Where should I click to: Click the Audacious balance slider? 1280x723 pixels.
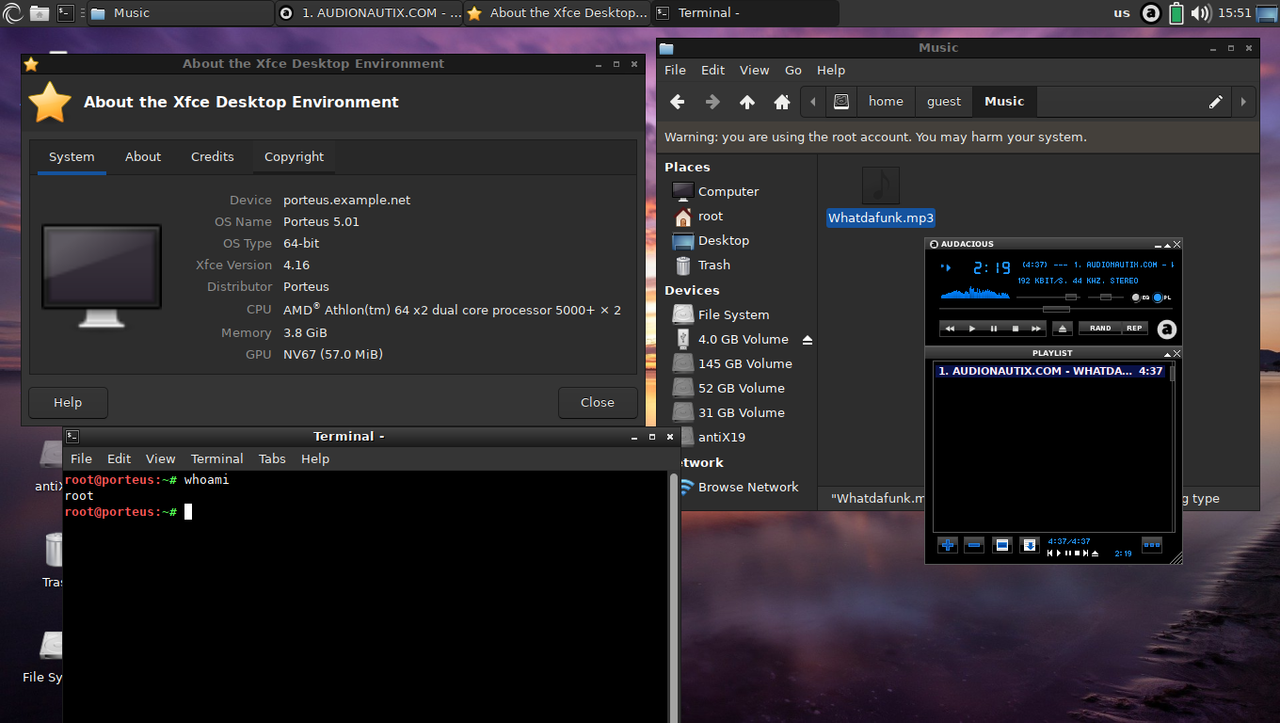[1106, 297]
